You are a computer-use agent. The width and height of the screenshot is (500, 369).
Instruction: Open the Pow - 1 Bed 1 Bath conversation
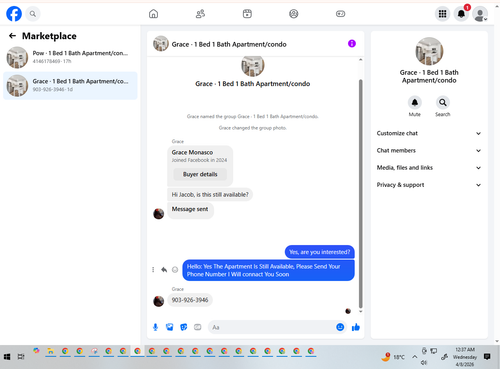[70, 57]
